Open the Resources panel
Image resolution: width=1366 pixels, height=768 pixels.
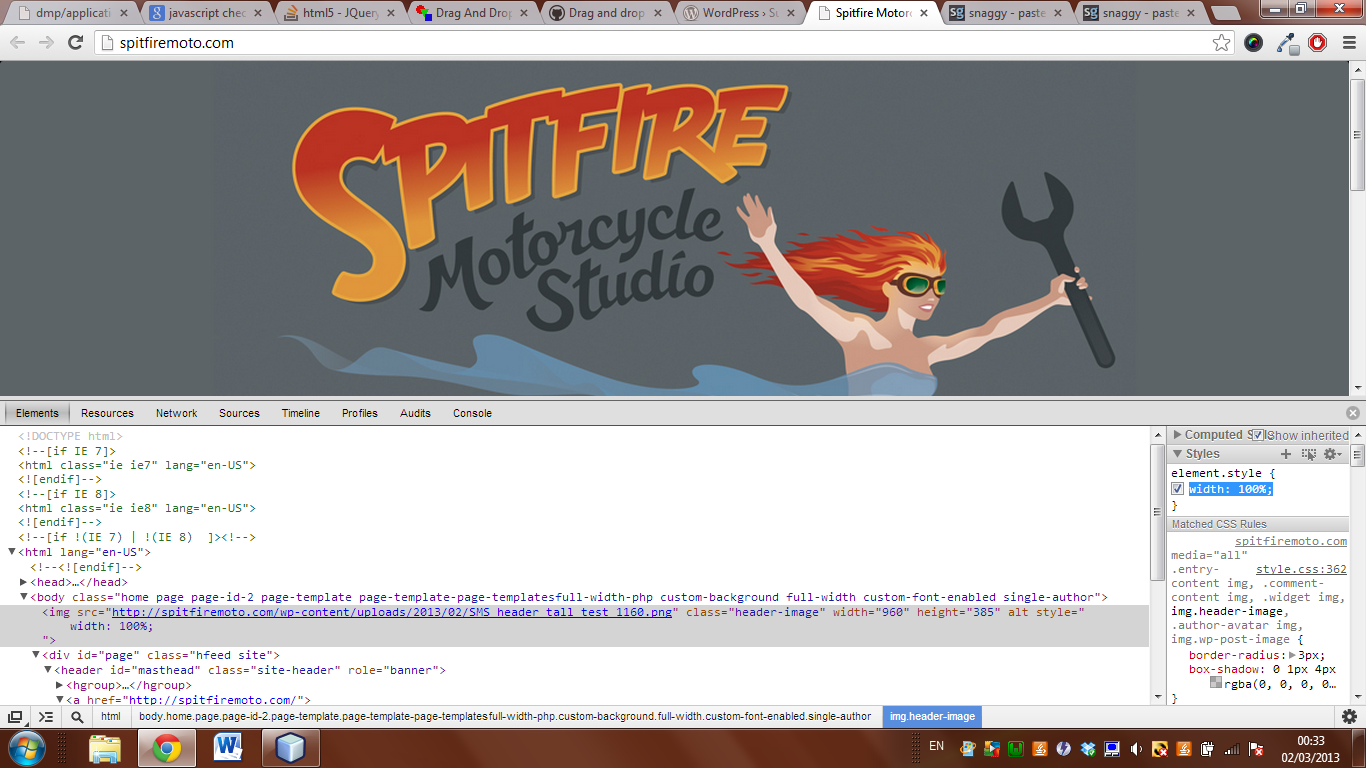[x=107, y=413]
